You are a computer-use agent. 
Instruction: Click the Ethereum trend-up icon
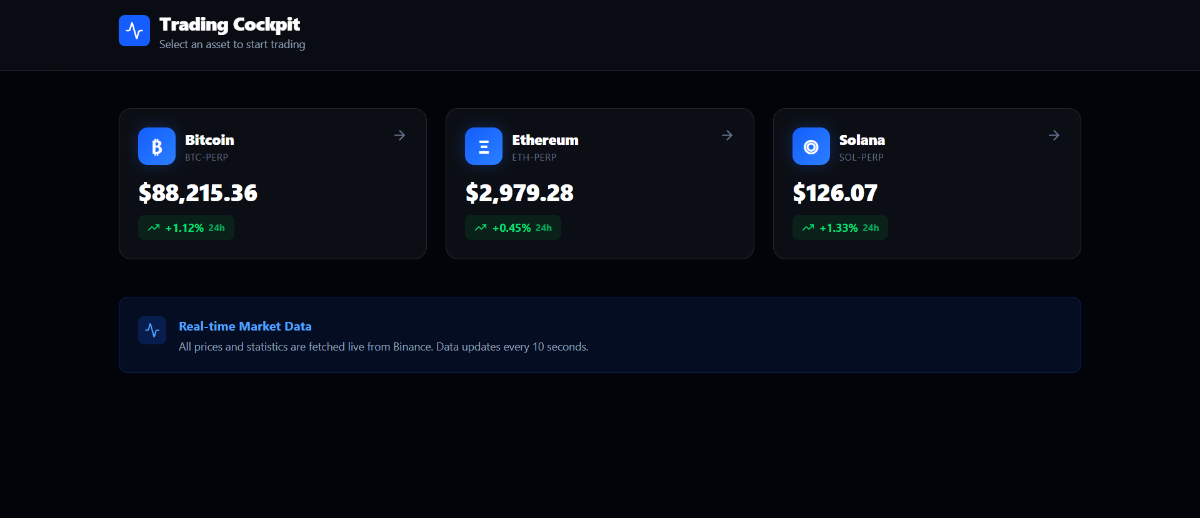pyautogui.click(x=481, y=228)
